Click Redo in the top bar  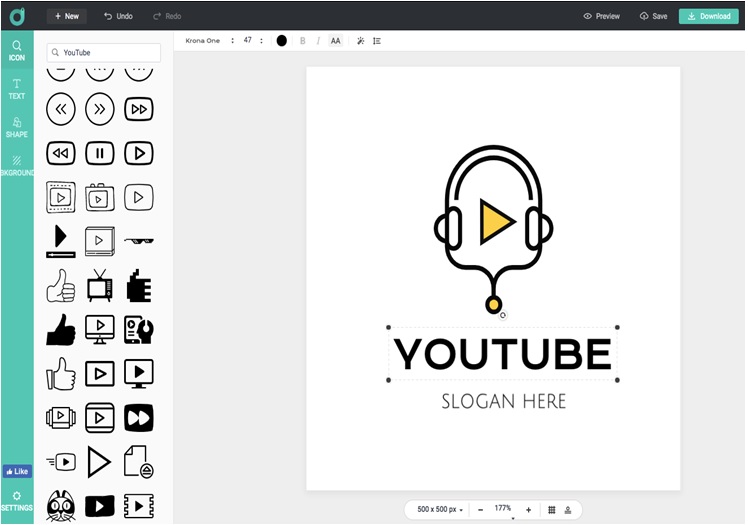[x=167, y=16]
